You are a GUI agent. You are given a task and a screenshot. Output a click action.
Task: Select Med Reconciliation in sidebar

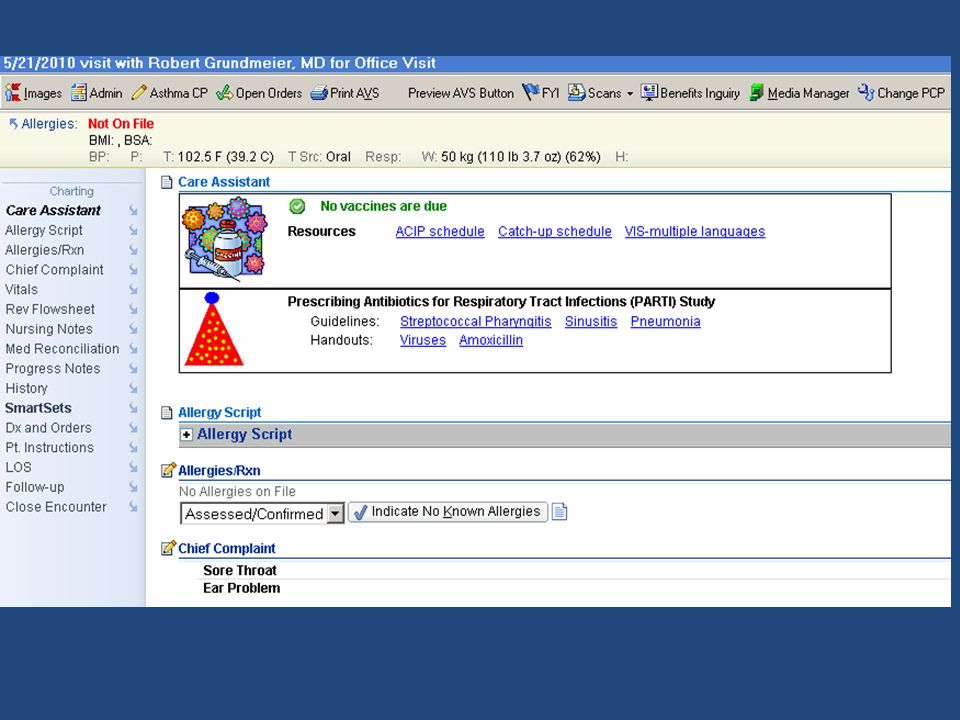pos(62,348)
